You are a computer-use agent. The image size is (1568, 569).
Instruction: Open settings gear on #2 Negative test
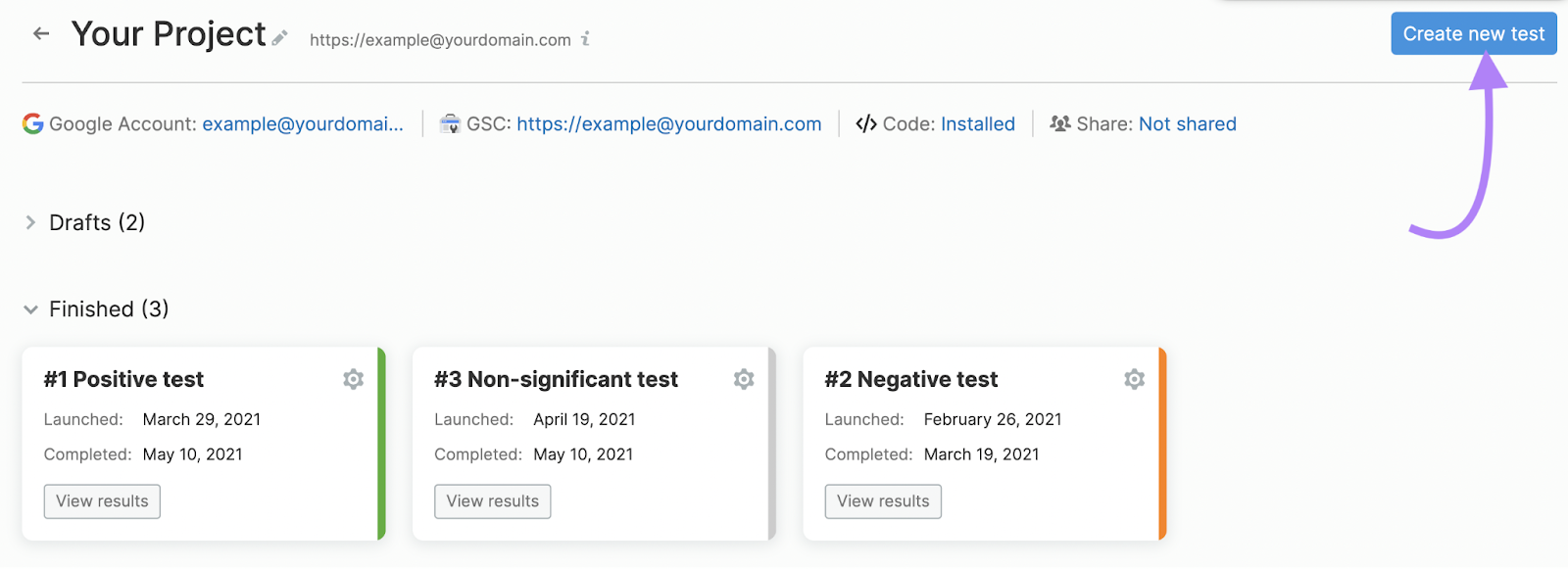point(1134,379)
